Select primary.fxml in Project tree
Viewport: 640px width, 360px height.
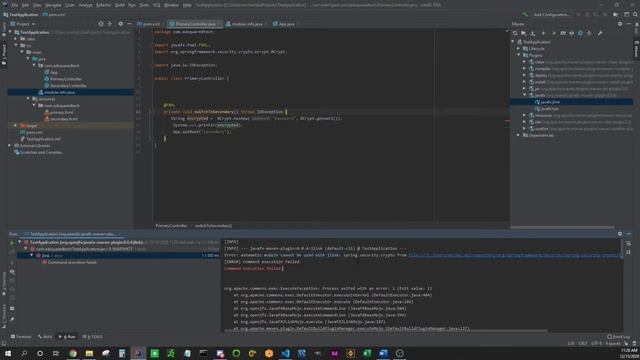[x=62, y=112]
